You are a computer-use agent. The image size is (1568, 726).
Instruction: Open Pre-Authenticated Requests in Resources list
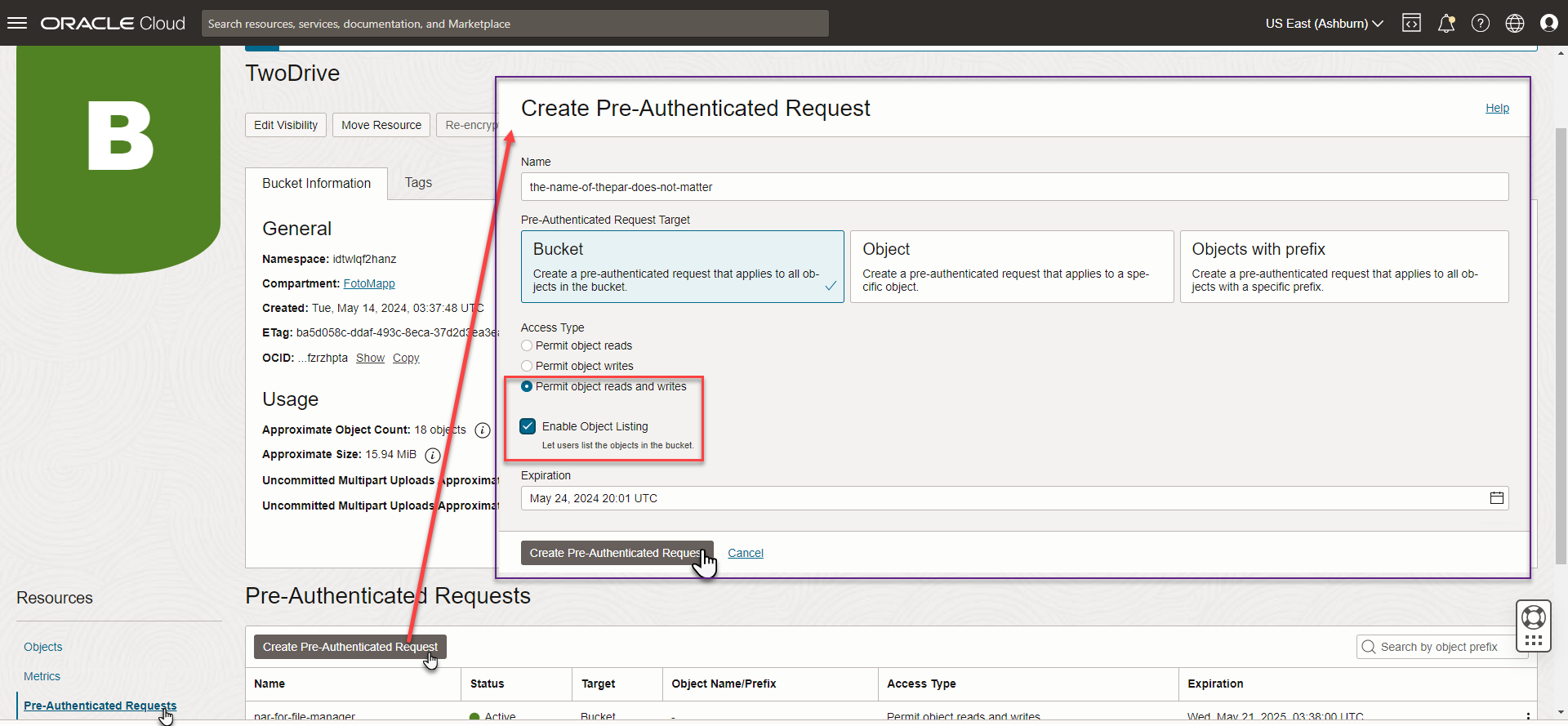tap(100, 706)
